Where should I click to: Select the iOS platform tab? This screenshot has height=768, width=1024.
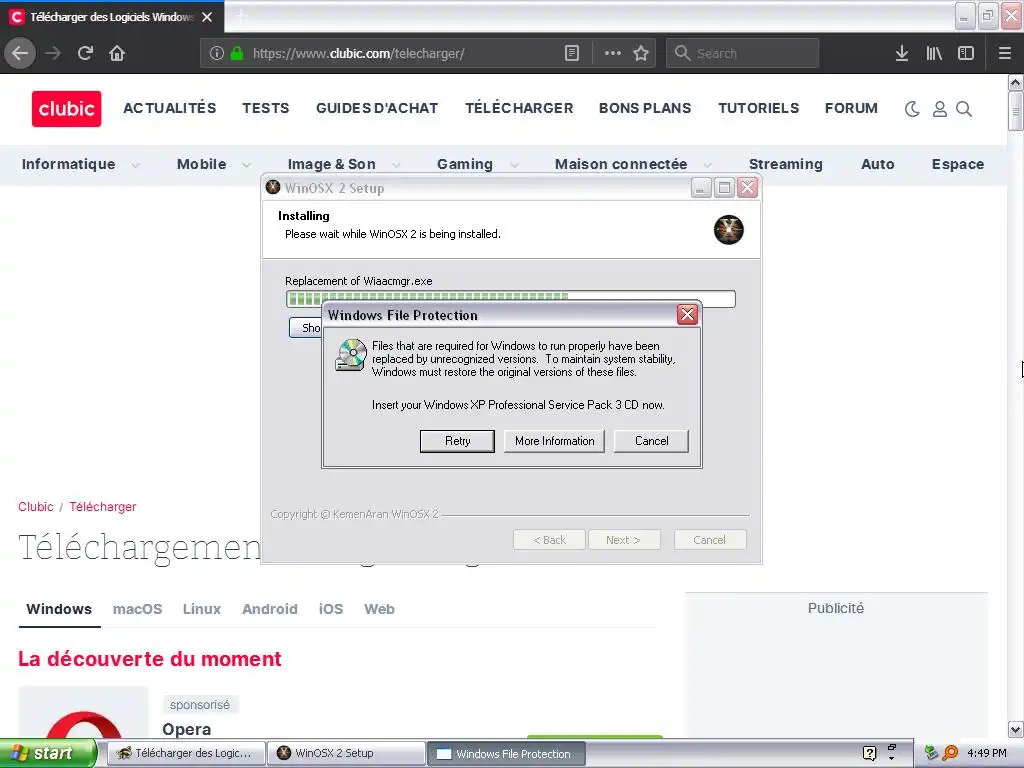[x=330, y=609]
